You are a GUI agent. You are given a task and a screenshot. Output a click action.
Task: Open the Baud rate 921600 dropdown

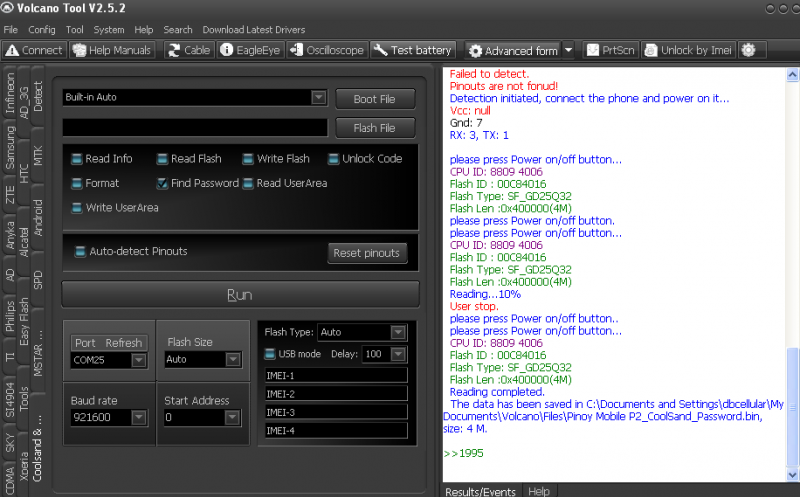point(138,417)
